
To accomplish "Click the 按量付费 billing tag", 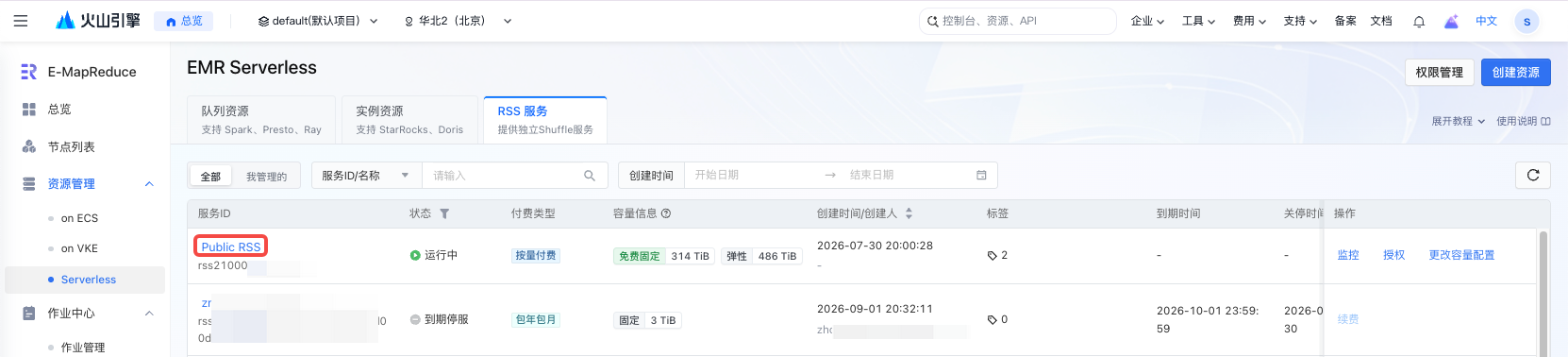I will 536,255.
